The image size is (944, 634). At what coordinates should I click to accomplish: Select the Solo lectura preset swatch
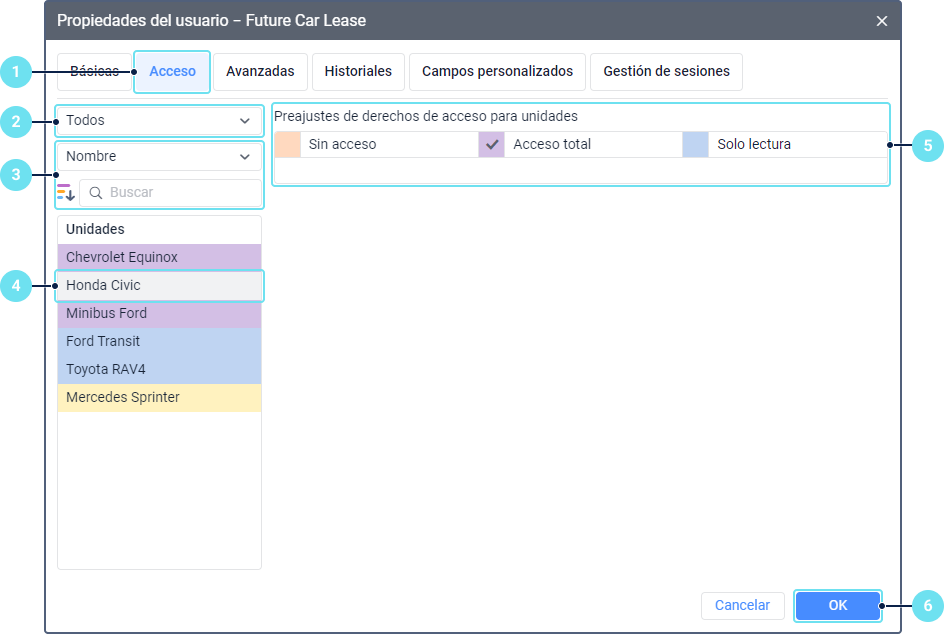695,144
